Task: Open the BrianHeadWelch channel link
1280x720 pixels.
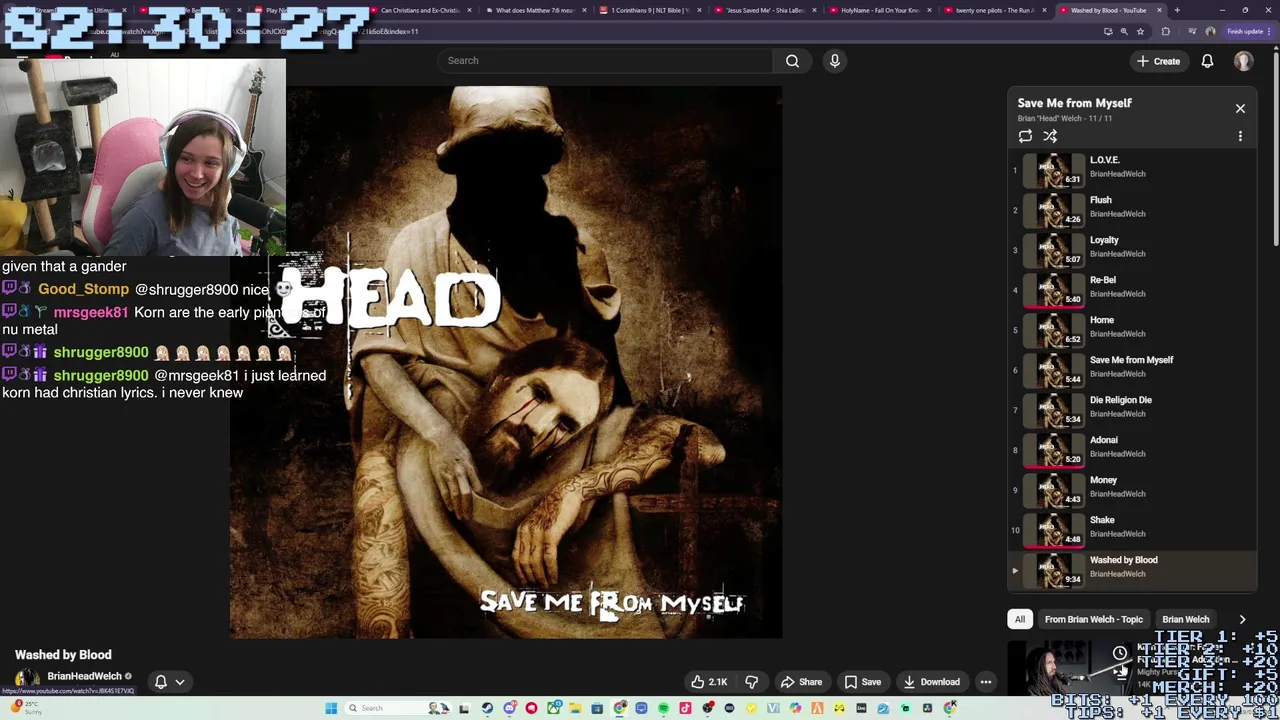Action: pos(84,677)
